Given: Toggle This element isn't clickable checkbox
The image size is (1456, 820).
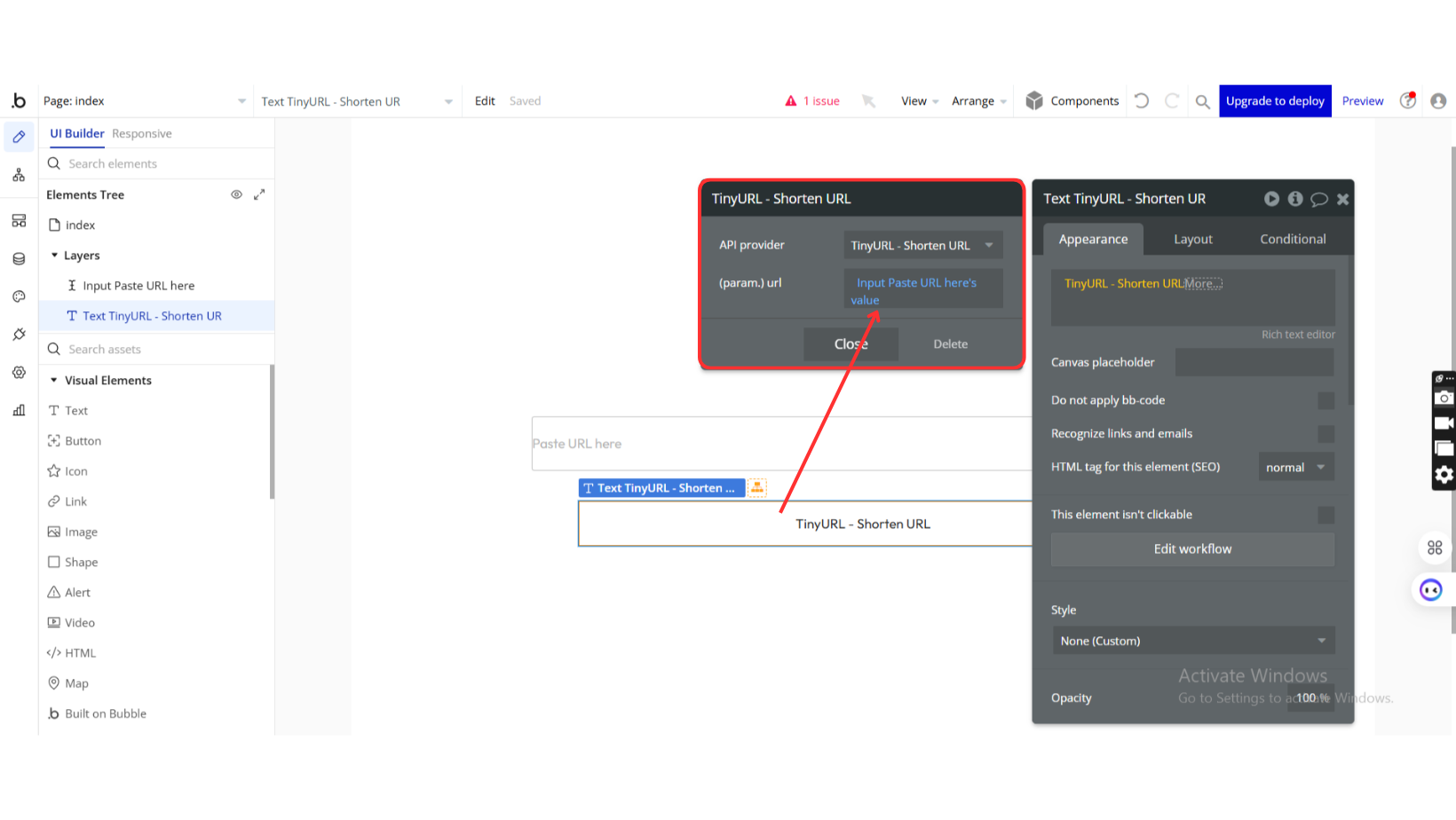Looking at the screenshot, I should point(1326,515).
